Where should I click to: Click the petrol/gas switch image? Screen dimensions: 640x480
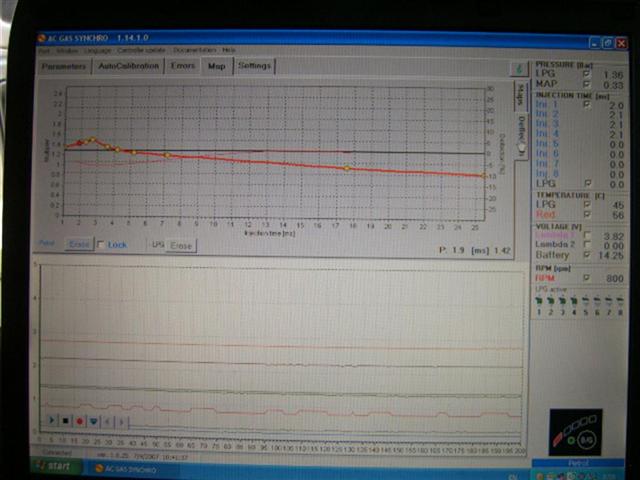576,433
